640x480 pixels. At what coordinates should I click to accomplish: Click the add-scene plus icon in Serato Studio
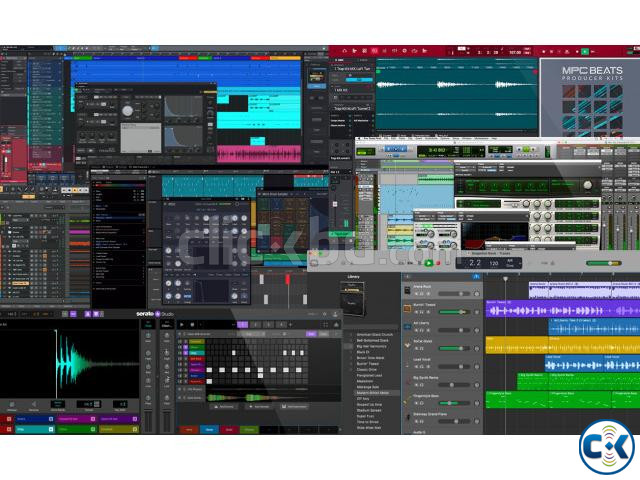point(291,324)
